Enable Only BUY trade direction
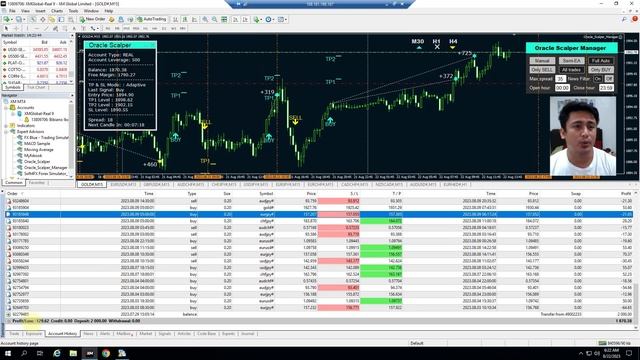 click(601, 70)
